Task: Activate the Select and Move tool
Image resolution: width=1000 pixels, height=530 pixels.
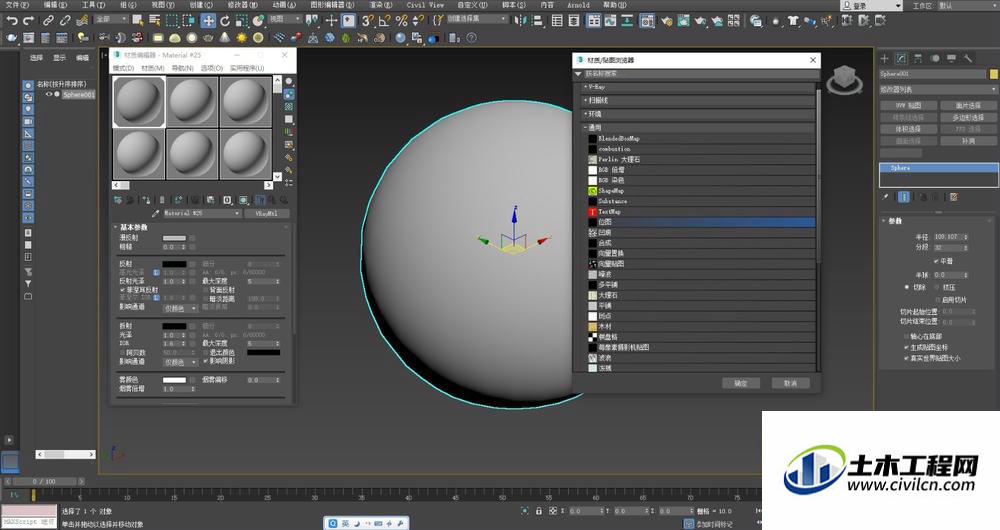Action: (209, 20)
